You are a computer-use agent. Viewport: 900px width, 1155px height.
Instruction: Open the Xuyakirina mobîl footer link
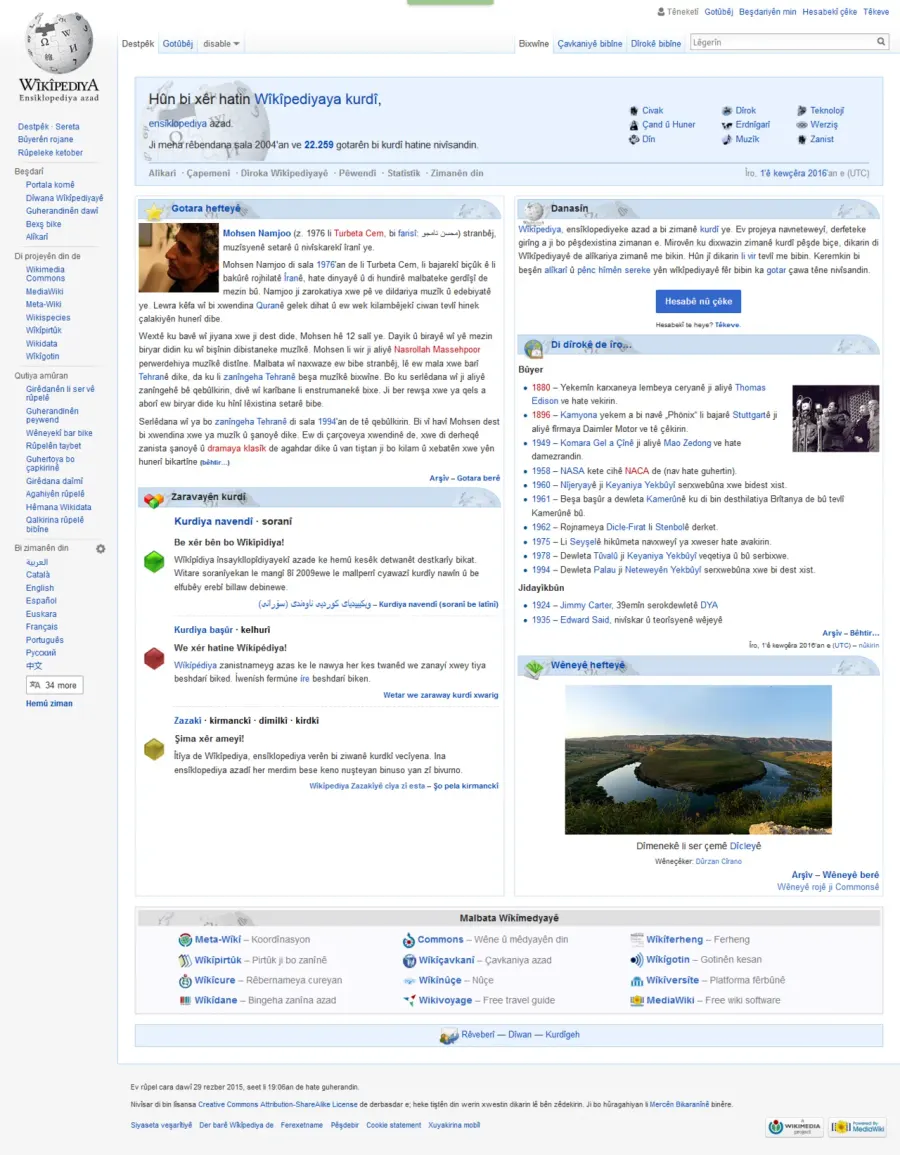click(x=454, y=1126)
